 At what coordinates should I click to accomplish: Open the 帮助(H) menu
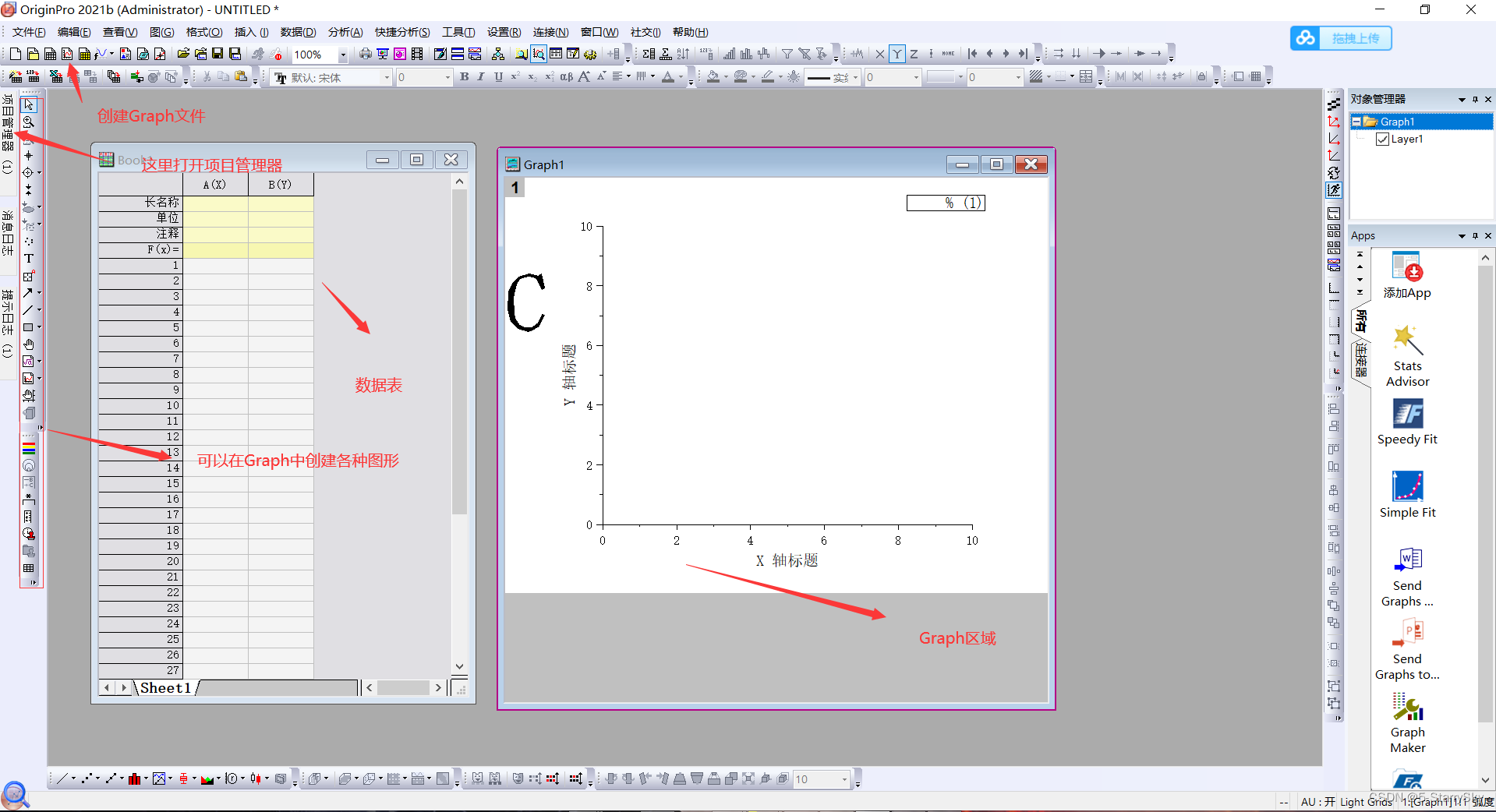click(x=691, y=32)
